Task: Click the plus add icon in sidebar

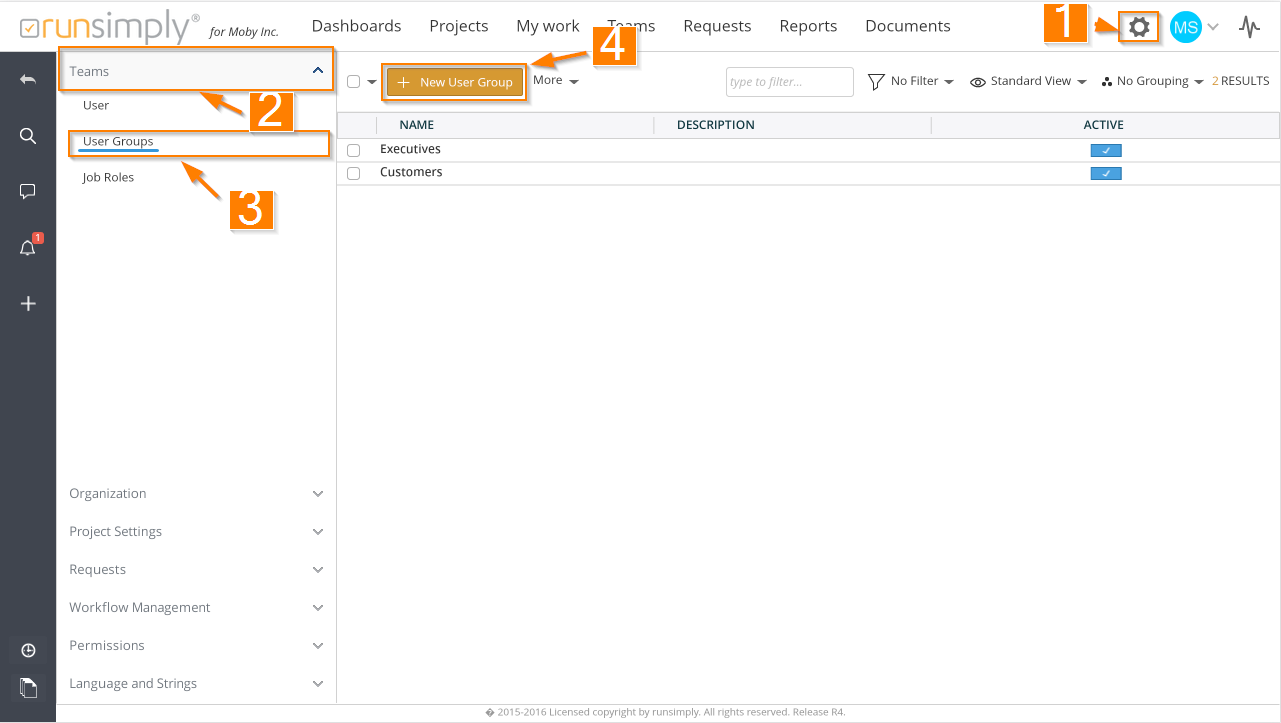Action: [x=28, y=304]
